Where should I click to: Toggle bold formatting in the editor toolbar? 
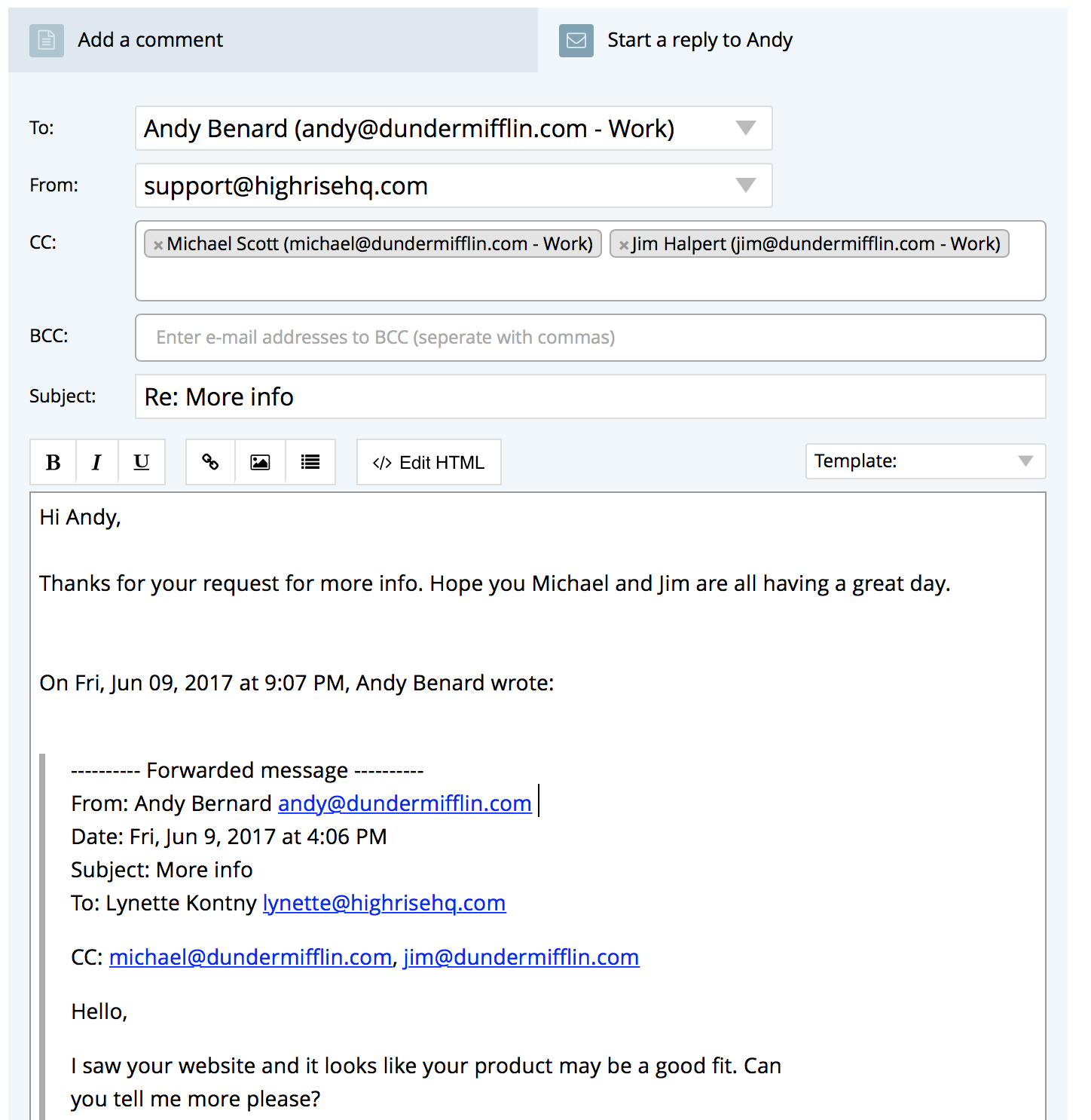pos(53,462)
